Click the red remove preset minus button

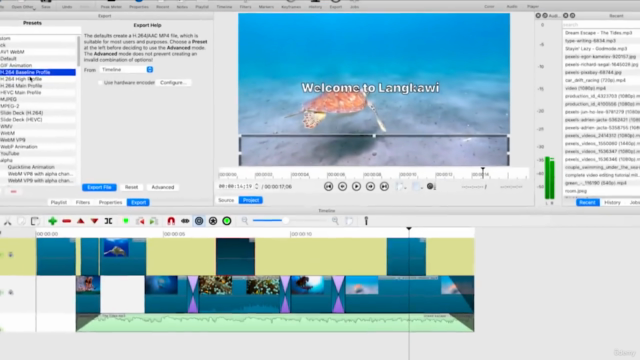(x=13, y=191)
